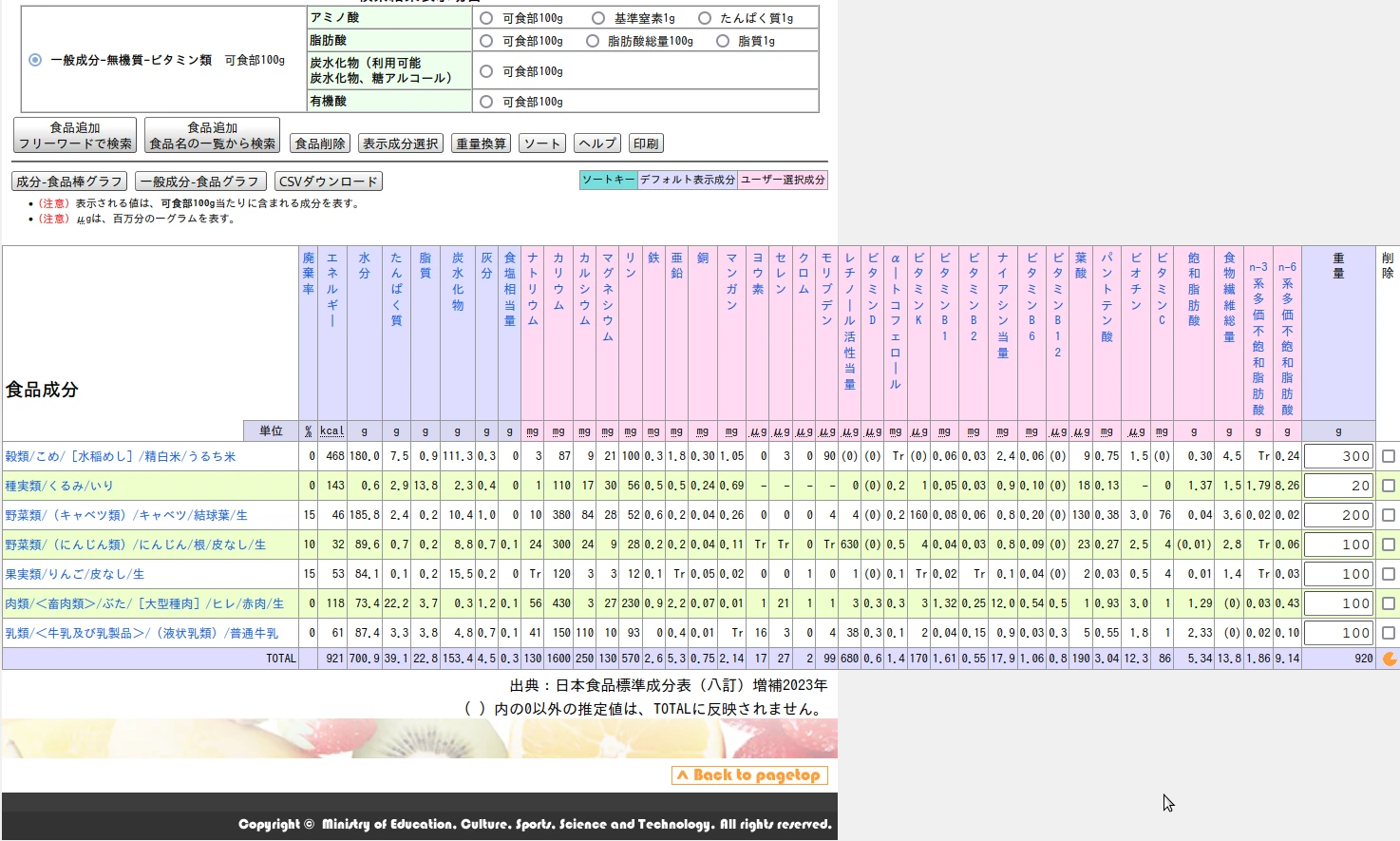
Task: Click the 重量換算 conversion button
Action: (480, 143)
